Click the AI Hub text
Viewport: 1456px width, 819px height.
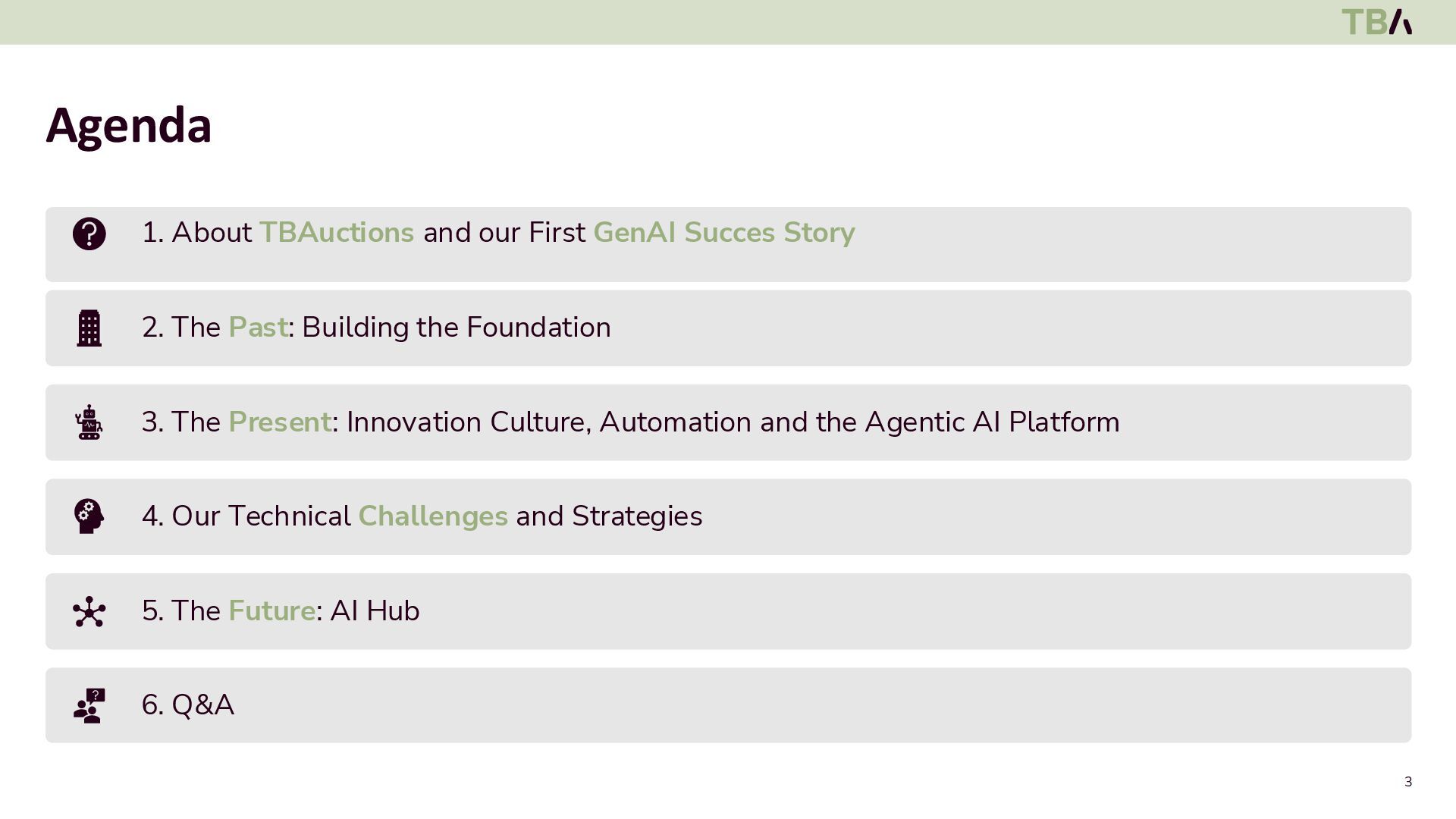point(375,610)
